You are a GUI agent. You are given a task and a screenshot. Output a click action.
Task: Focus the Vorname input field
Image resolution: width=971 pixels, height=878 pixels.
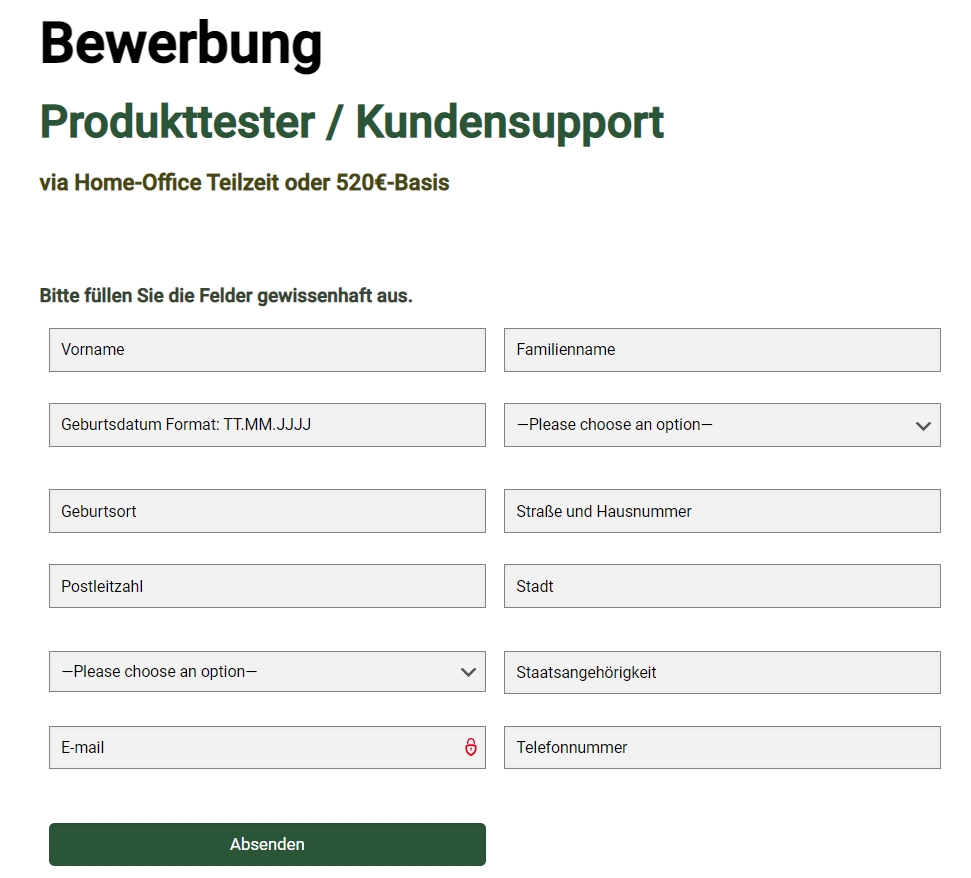(267, 350)
